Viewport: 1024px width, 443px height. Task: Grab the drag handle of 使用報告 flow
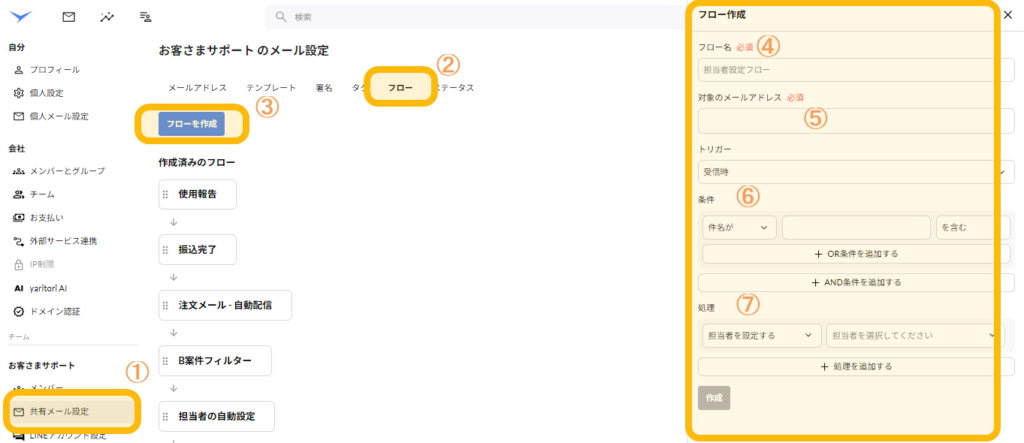[167, 194]
